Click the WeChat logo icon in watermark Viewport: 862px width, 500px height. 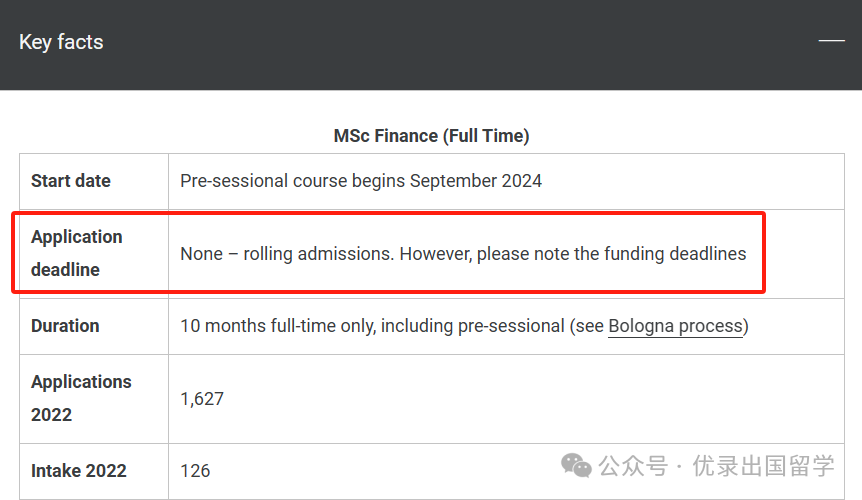(x=576, y=466)
